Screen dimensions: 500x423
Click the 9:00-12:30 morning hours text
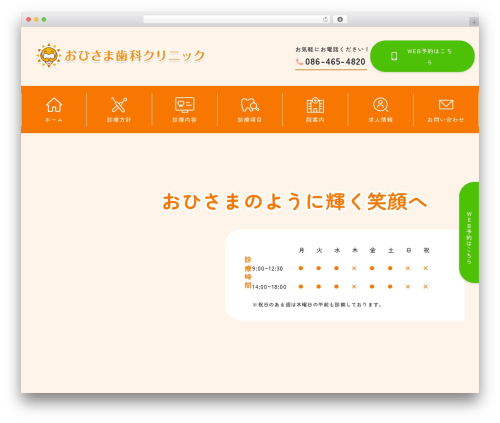pos(267,269)
